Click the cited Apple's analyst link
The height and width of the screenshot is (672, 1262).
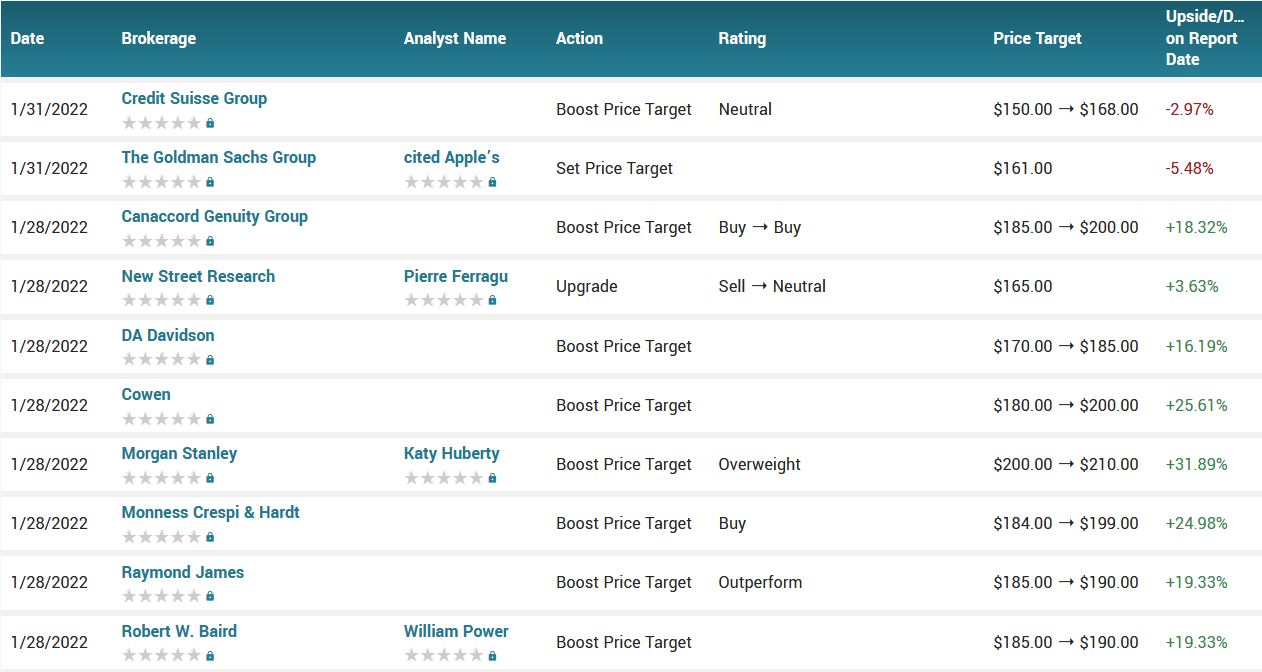click(451, 157)
